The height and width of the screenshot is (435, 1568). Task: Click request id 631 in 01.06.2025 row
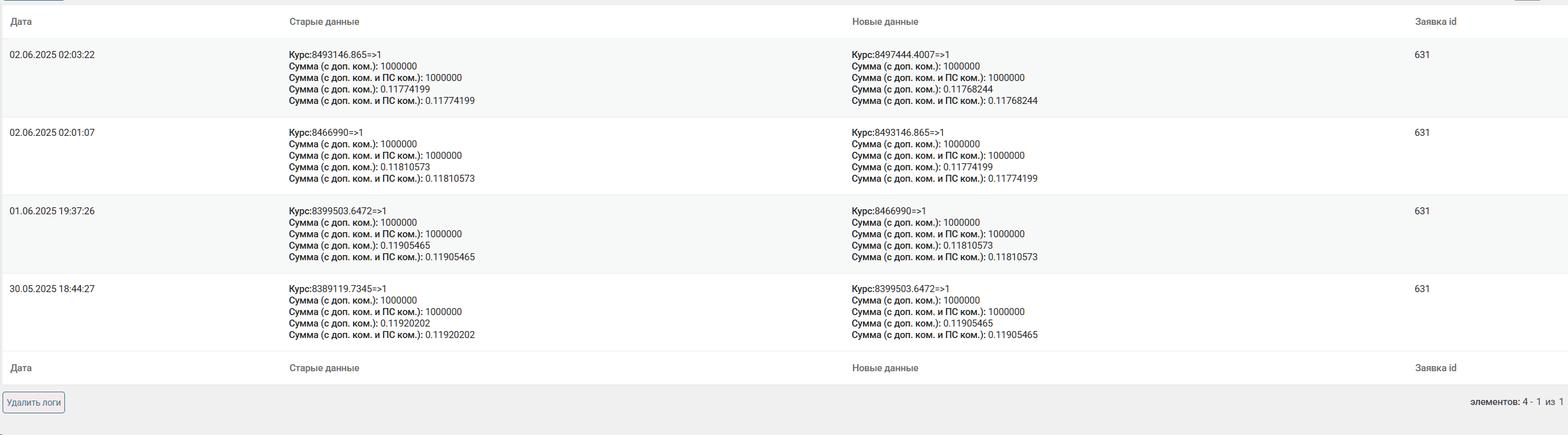click(1422, 211)
